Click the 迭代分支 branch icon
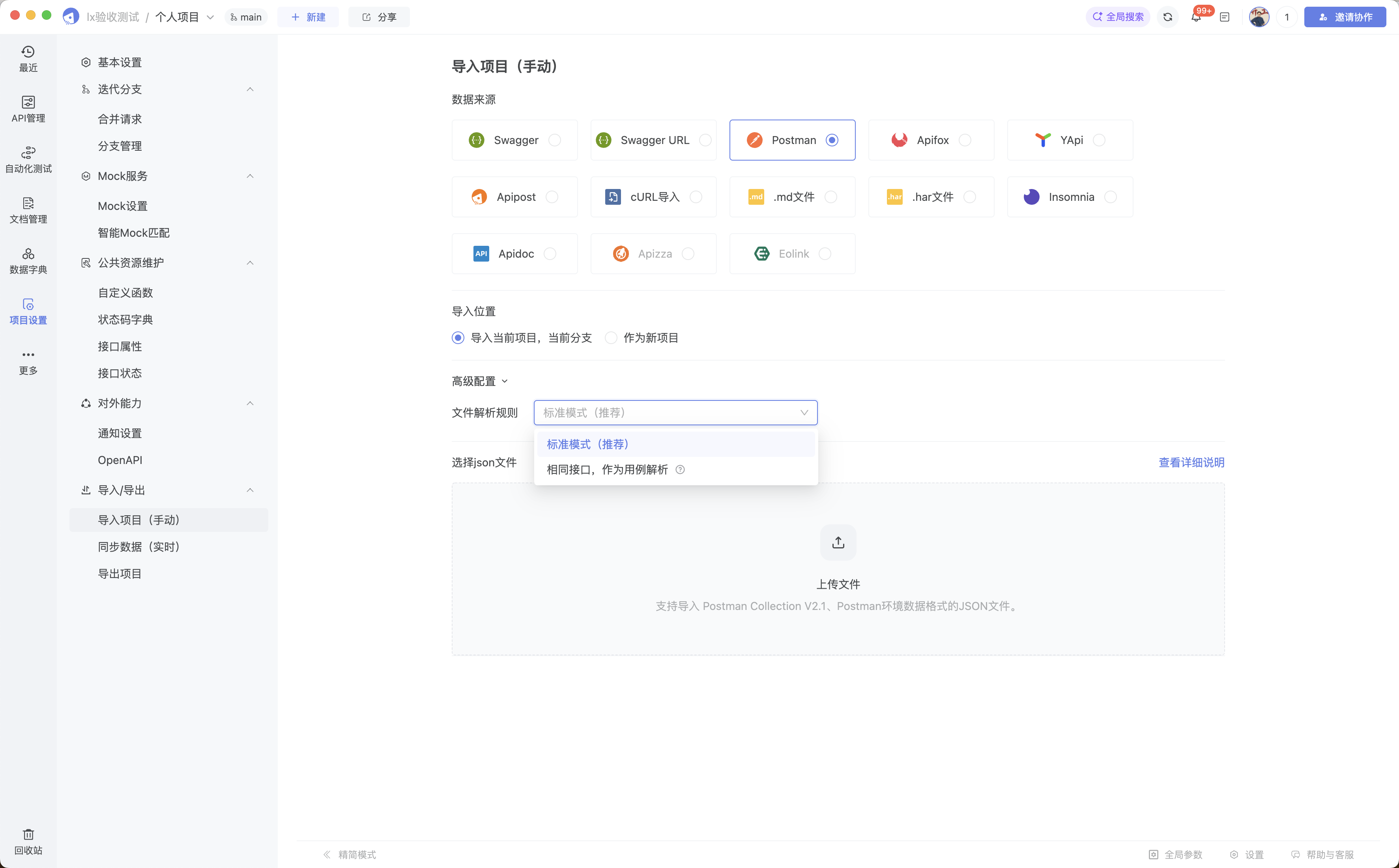 pyautogui.click(x=86, y=89)
